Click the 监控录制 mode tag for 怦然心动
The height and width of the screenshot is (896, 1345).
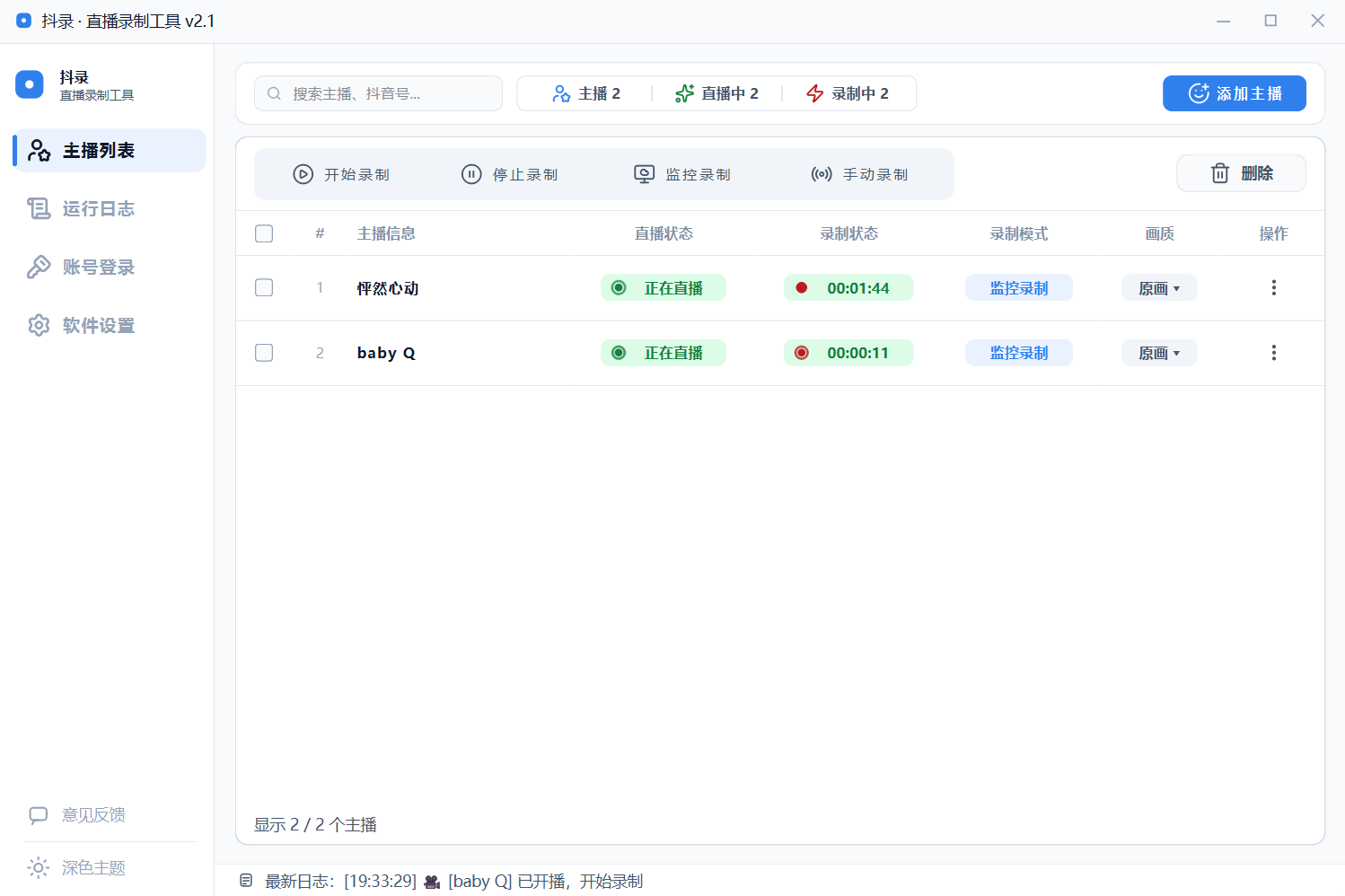pos(1019,288)
